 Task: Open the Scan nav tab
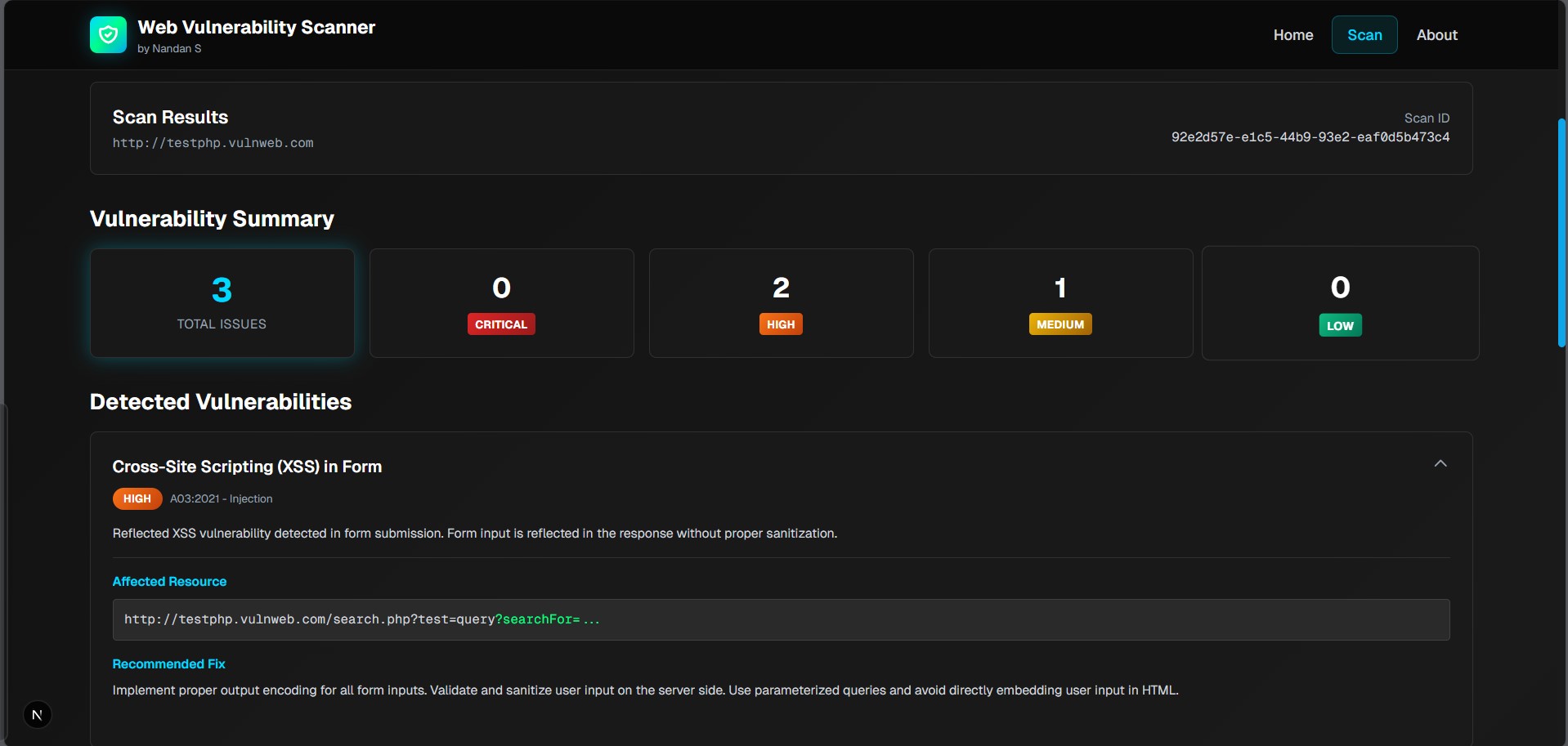tap(1364, 35)
